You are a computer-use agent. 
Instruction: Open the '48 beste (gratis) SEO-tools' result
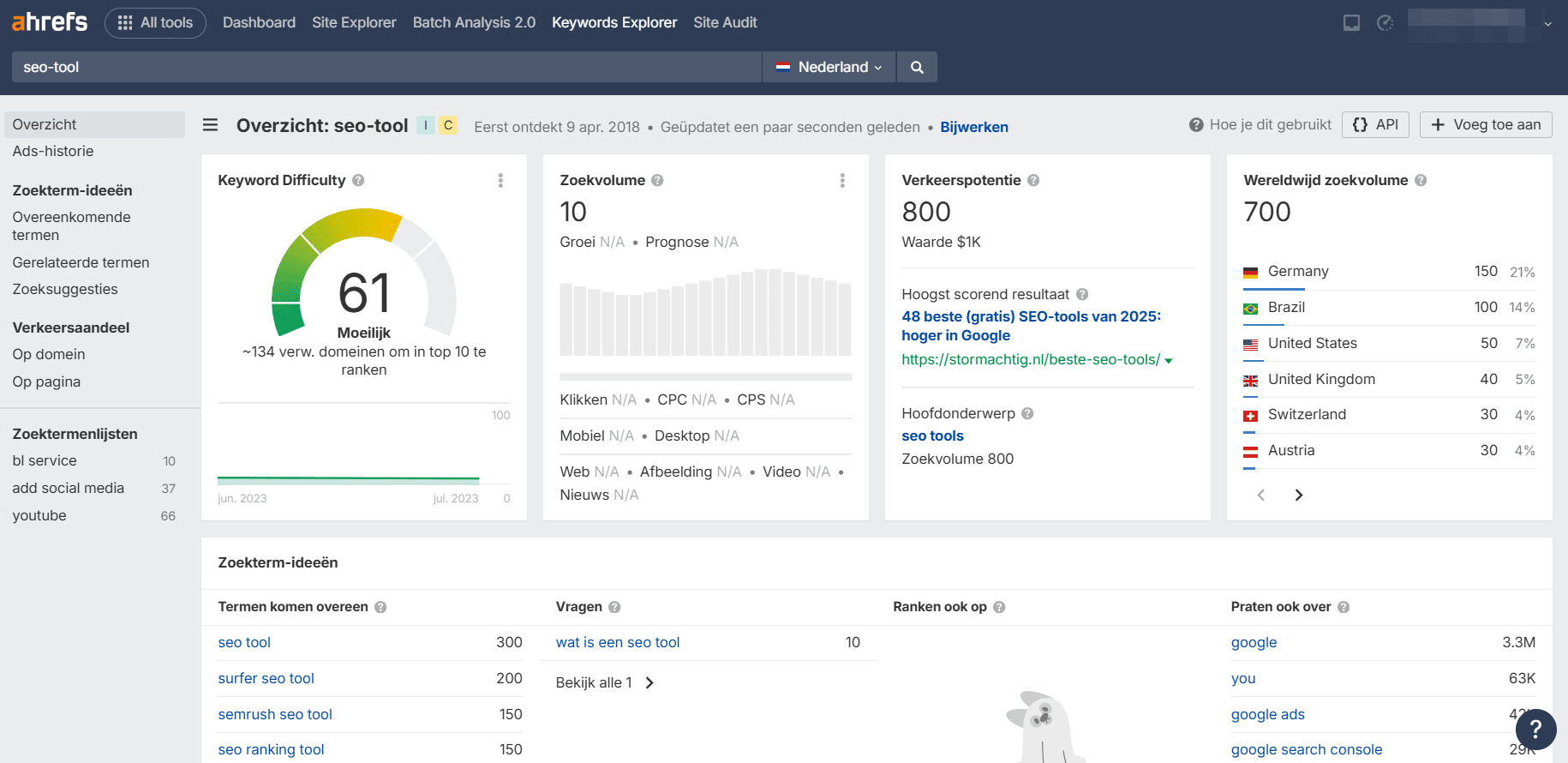1032,326
